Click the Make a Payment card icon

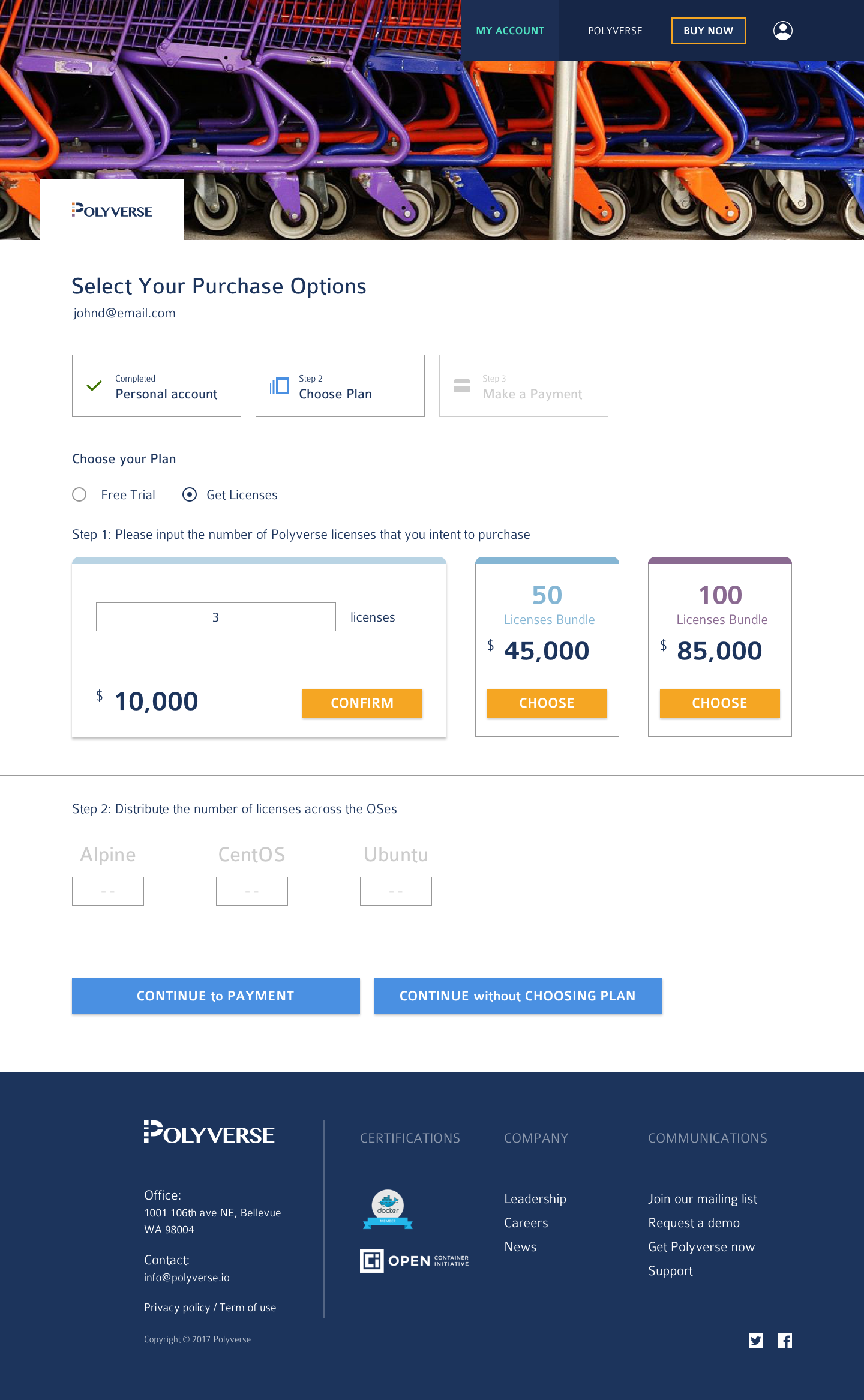[462, 386]
